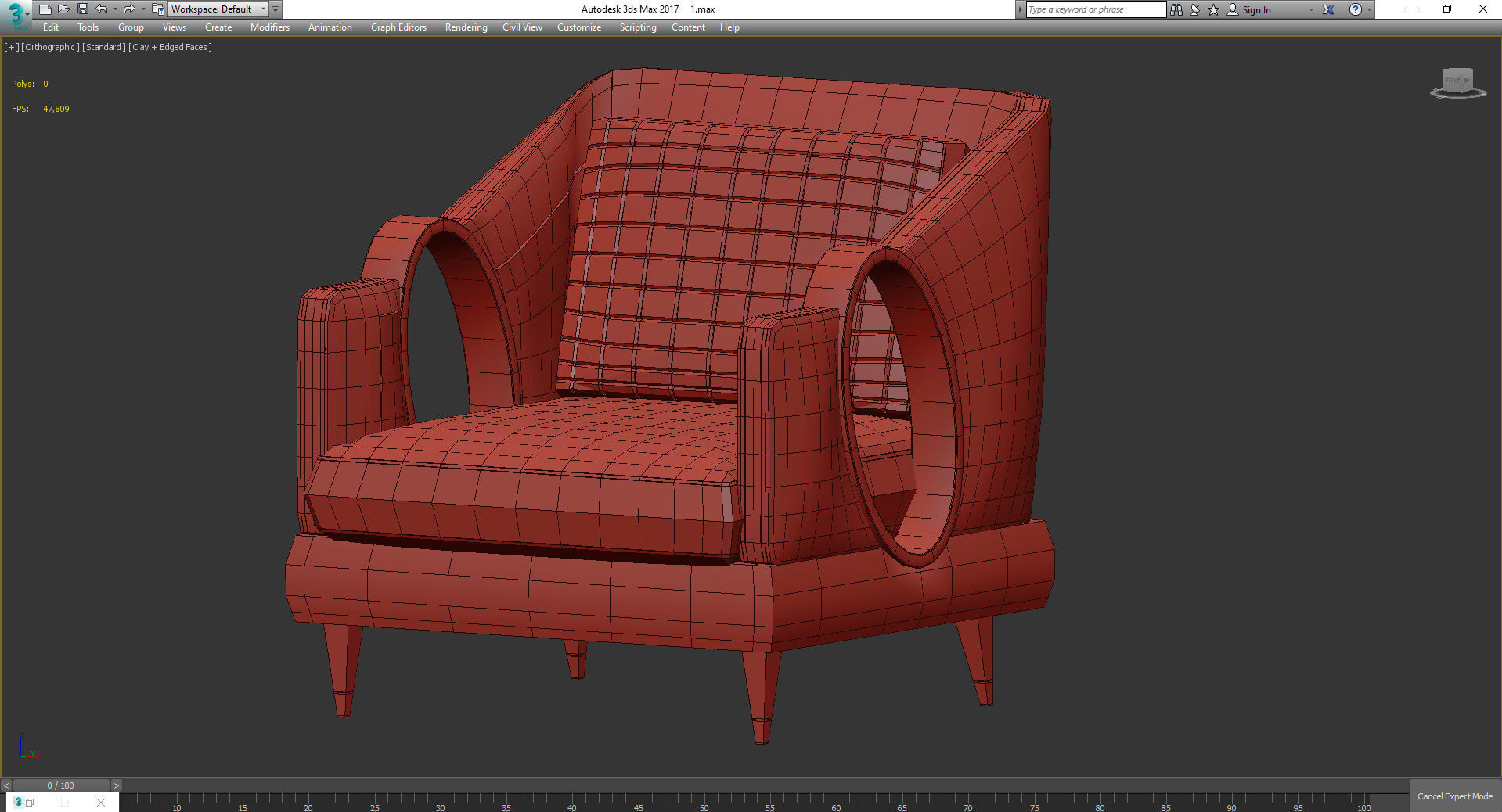Screen dimensions: 1502x812
Task: Open the Tools menu
Action: (88, 27)
